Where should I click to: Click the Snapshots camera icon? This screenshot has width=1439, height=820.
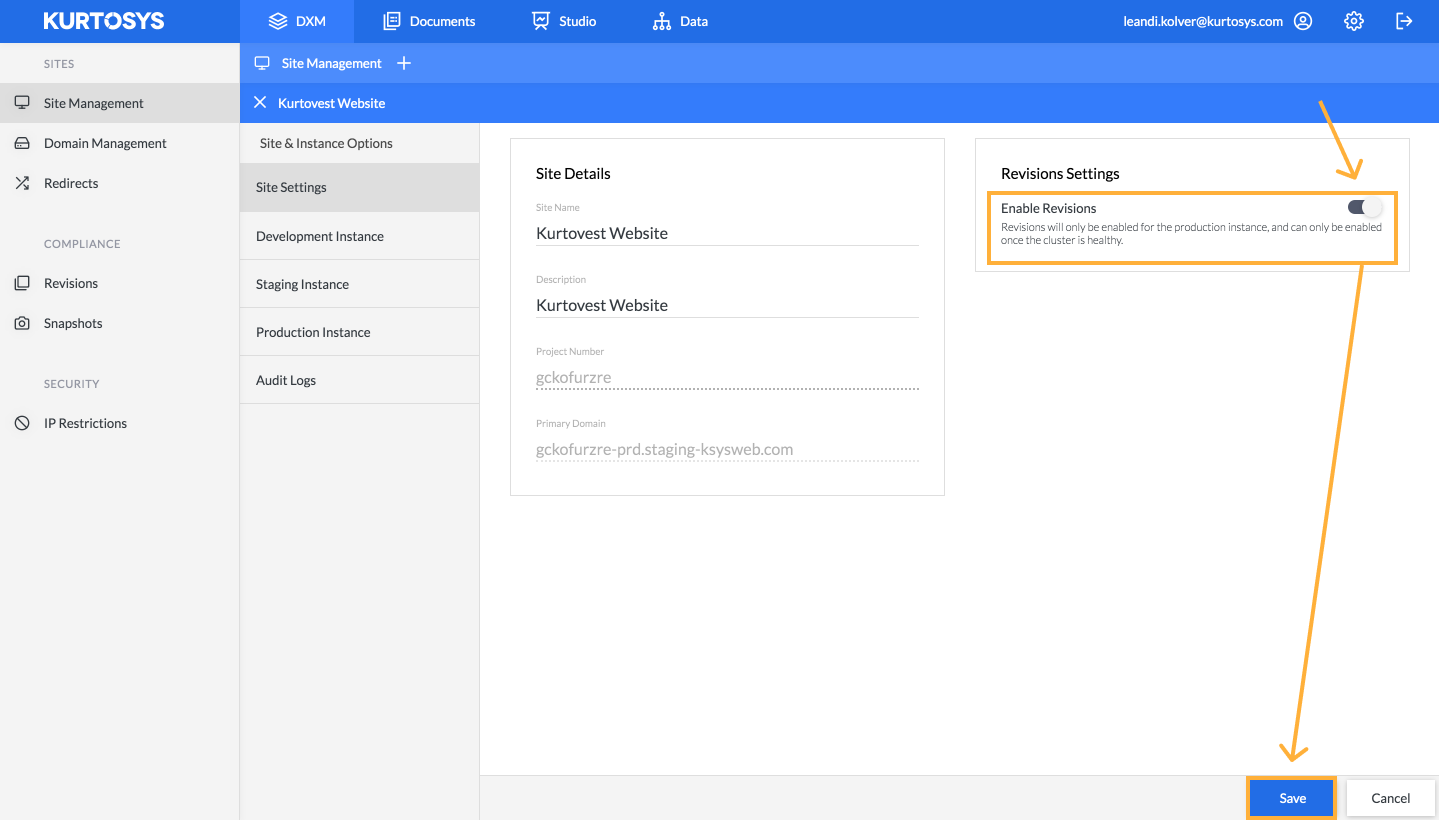(22, 323)
